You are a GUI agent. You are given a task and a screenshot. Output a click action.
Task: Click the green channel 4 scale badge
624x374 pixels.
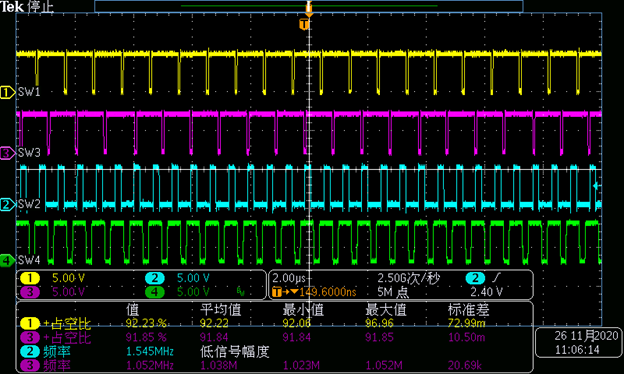155,292
